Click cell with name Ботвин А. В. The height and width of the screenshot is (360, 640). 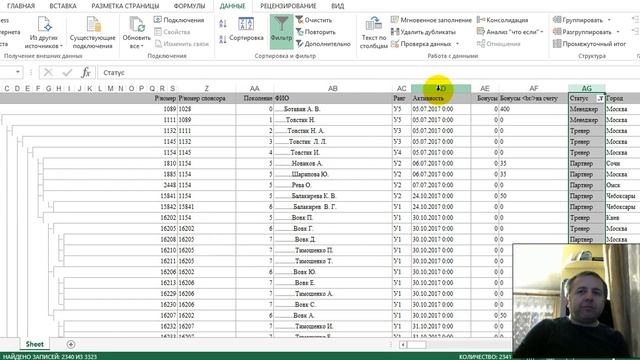(333, 109)
